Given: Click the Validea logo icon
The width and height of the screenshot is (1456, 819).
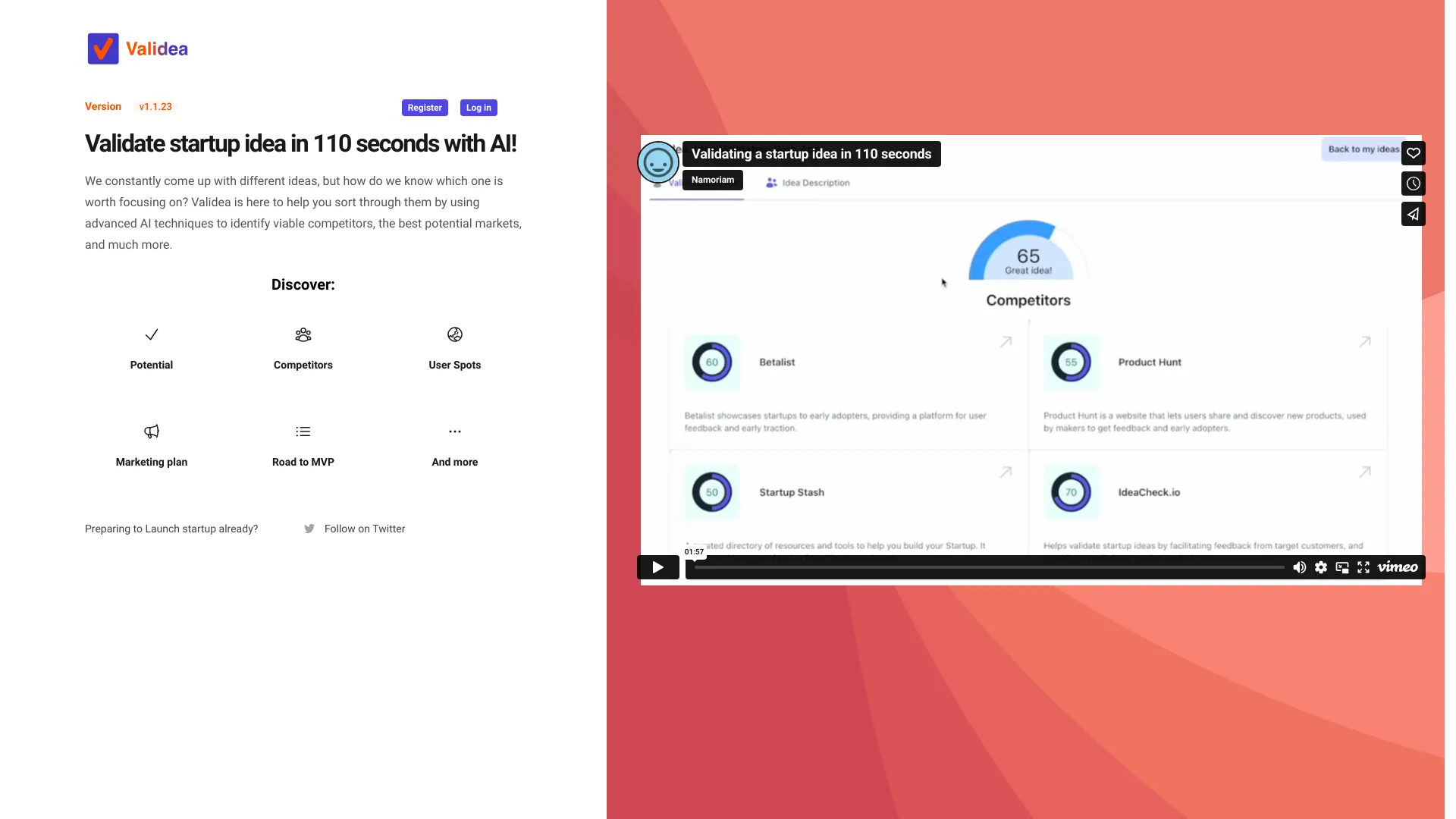Looking at the screenshot, I should [103, 48].
